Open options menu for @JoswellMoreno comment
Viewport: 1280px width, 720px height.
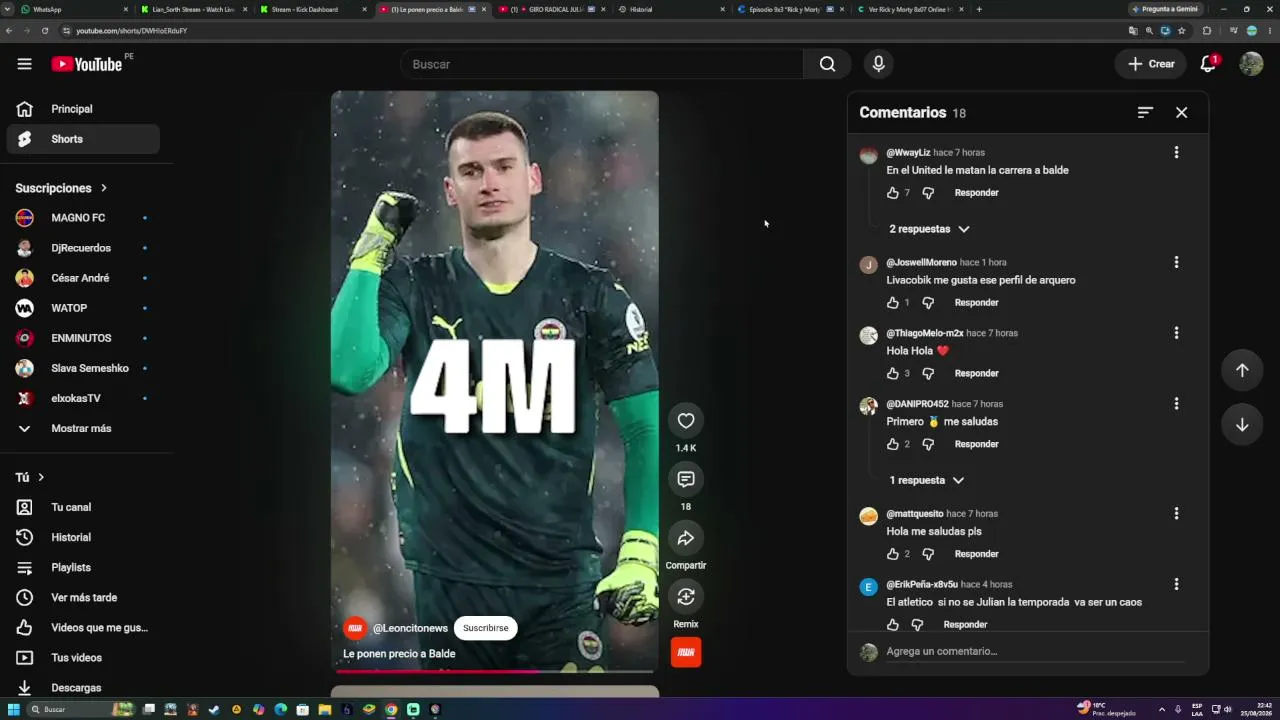click(1176, 263)
